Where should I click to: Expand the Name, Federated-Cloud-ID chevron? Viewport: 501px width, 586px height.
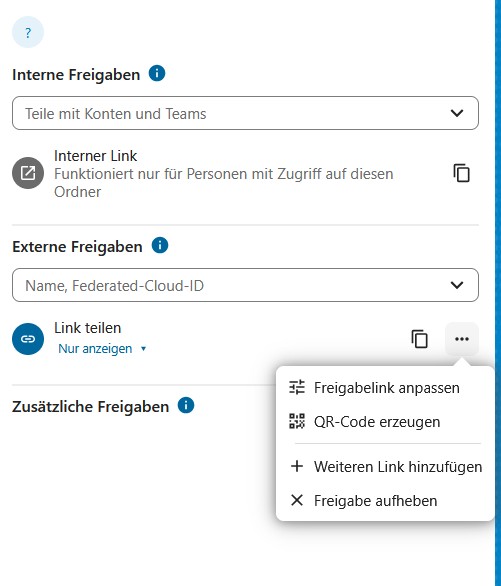(x=457, y=285)
